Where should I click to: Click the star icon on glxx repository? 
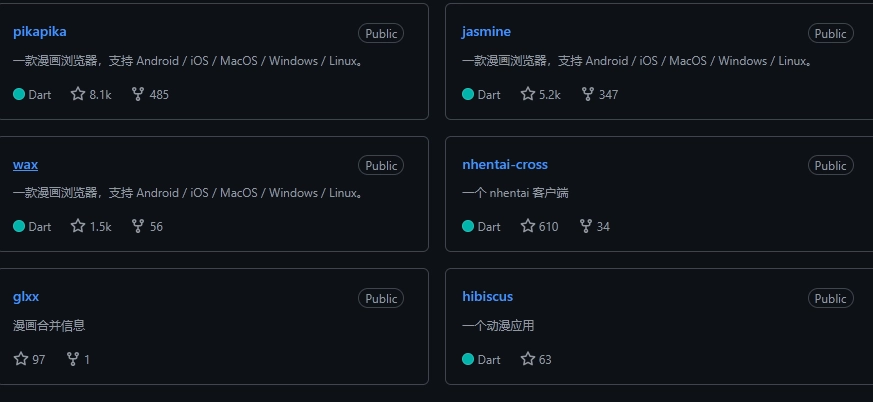pyautogui.click(x=21, y=359)
